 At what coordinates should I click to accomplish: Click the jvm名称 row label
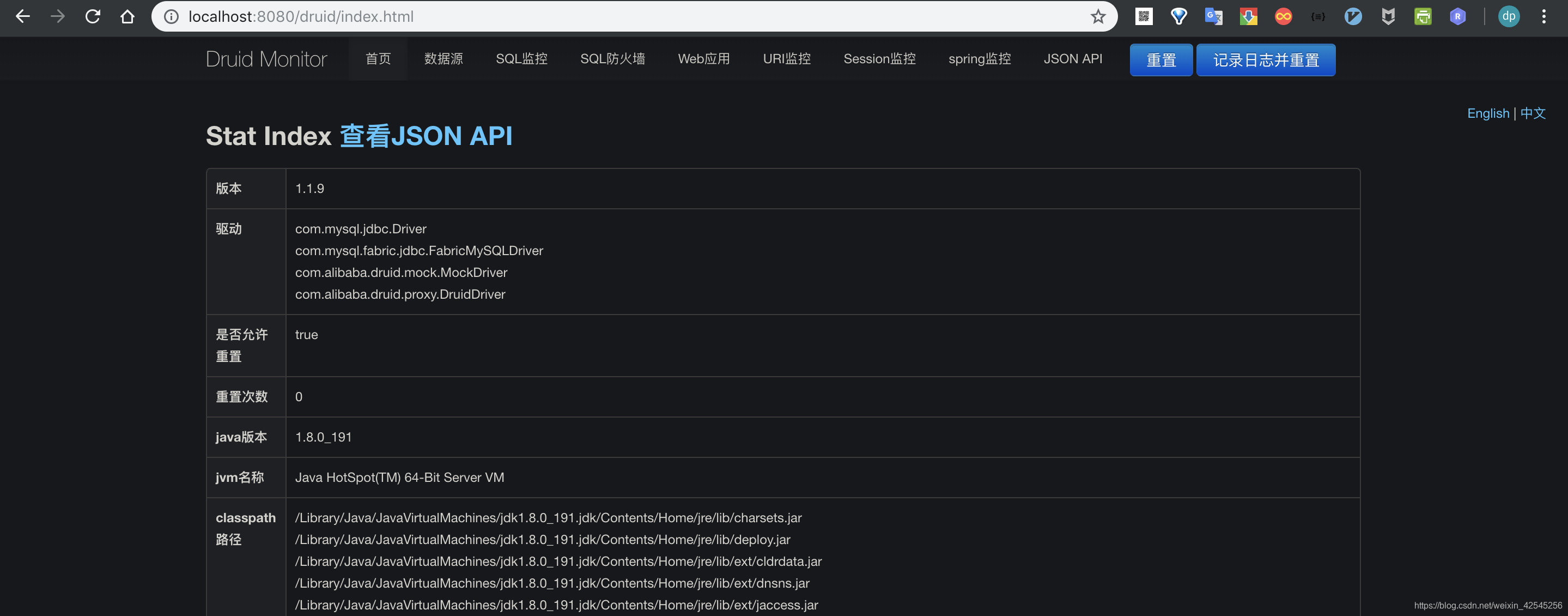239,477
